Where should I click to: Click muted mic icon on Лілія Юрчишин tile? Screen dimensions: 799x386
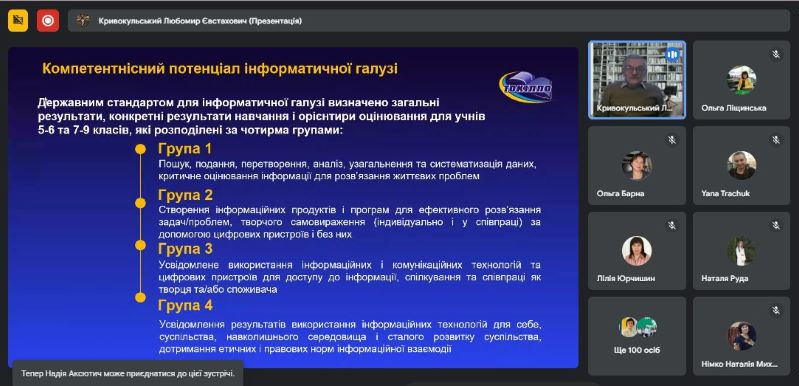[672, 225]
